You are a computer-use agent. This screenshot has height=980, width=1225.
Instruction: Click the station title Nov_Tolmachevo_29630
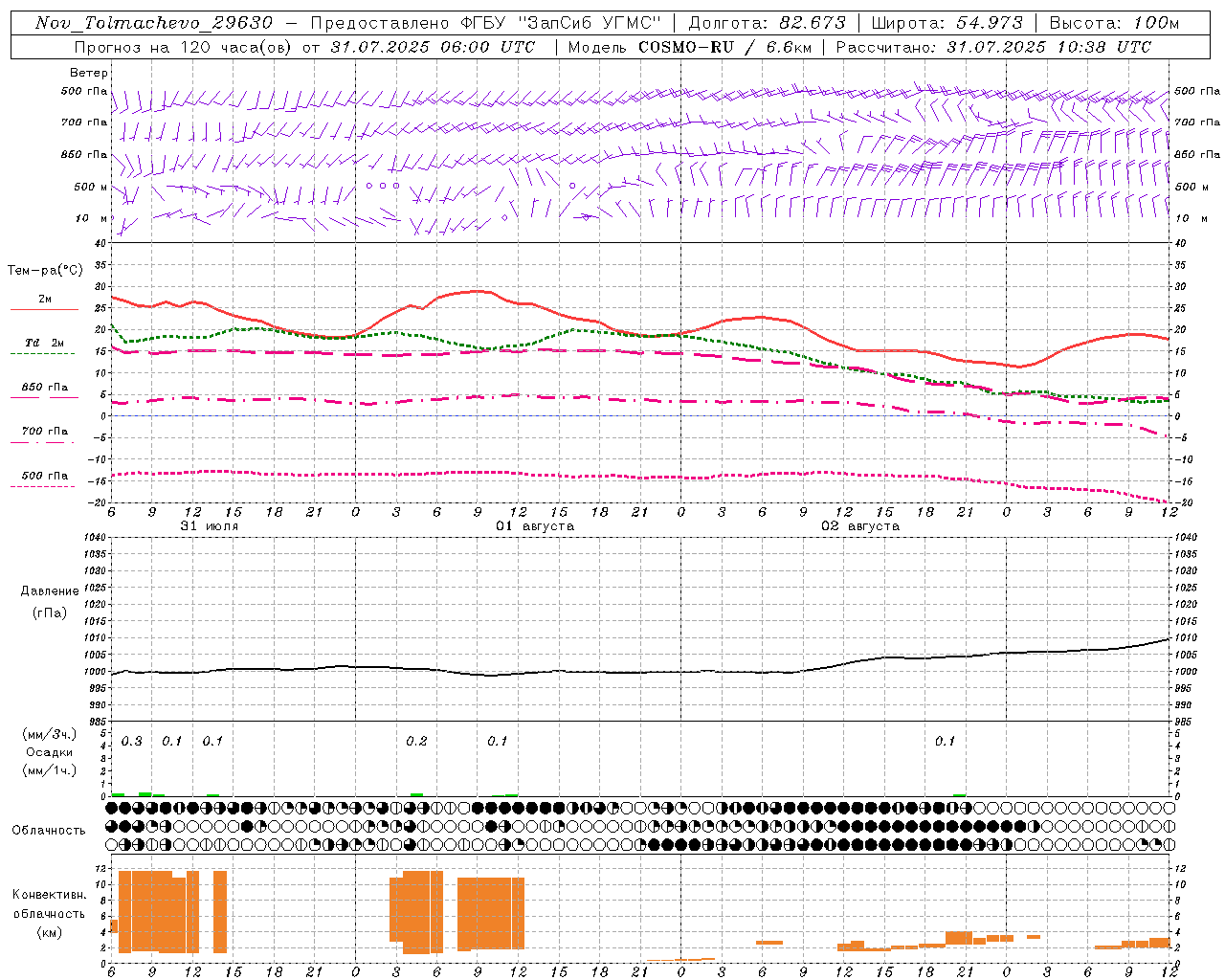(153, 23)
